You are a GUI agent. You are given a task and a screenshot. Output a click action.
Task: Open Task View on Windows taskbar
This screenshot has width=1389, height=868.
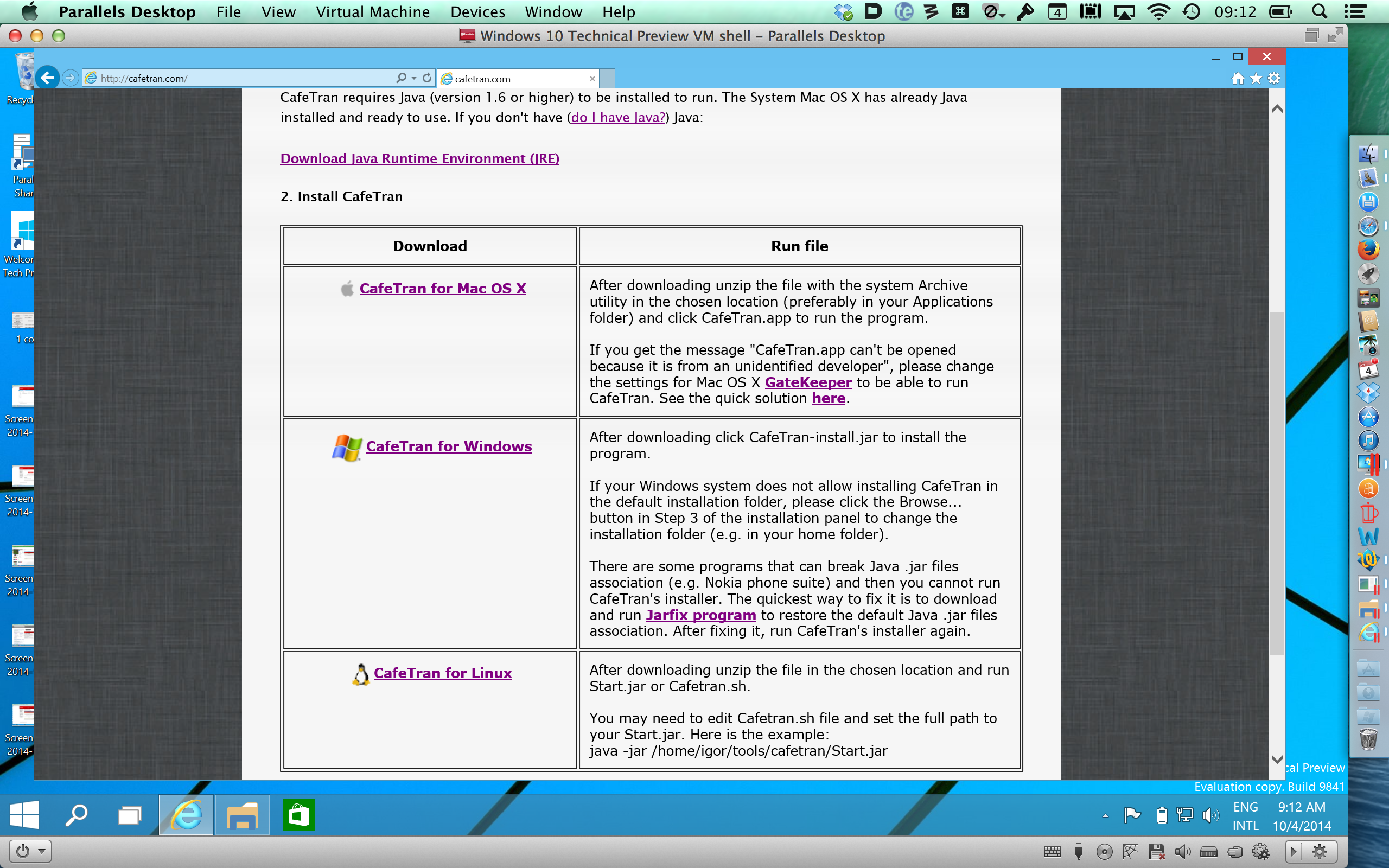[130, 815]
